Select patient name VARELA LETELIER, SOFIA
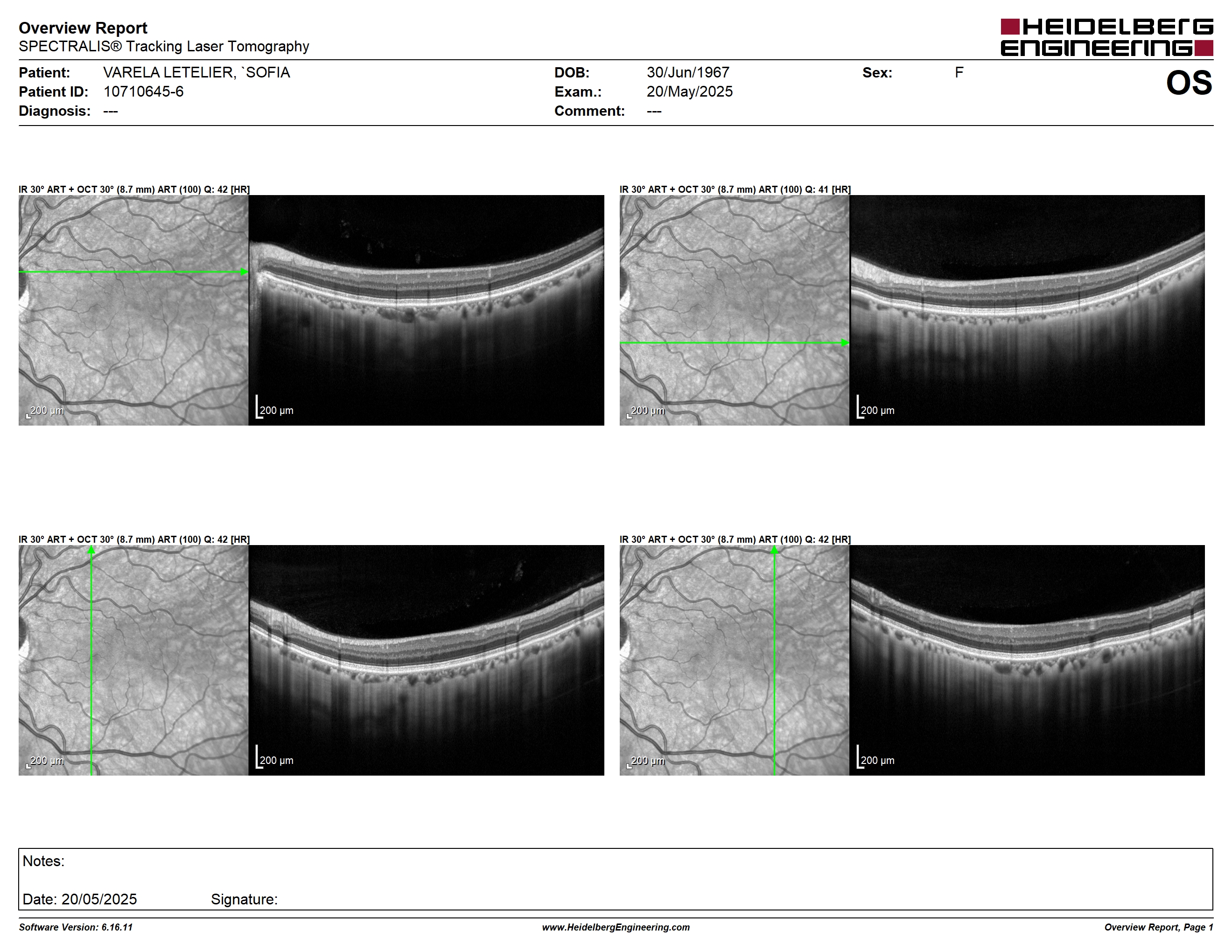 [196, 72]
